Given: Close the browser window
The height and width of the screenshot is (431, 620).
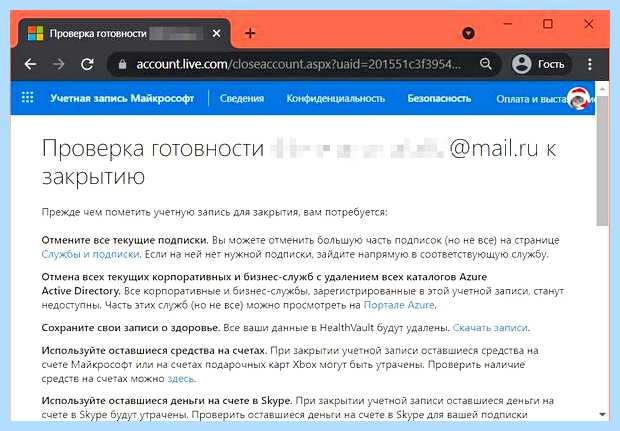Looking at the screenshot, I should (588, 24).
